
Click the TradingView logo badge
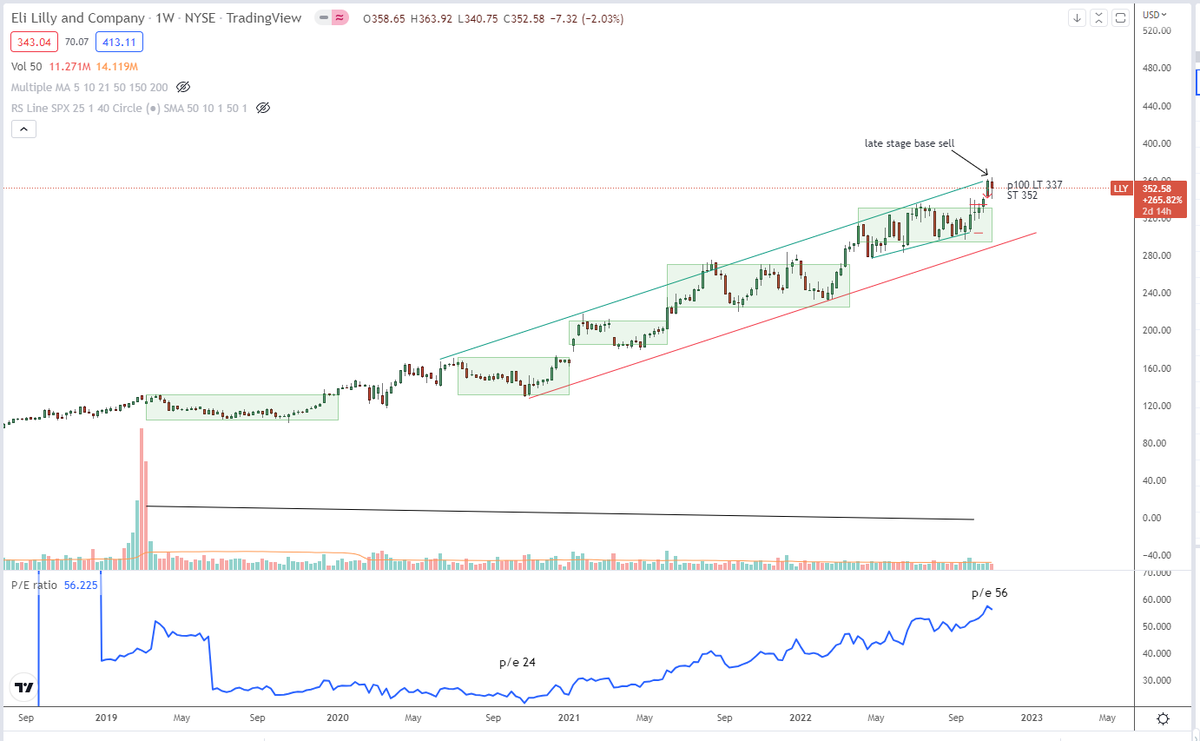coord(24,688)
